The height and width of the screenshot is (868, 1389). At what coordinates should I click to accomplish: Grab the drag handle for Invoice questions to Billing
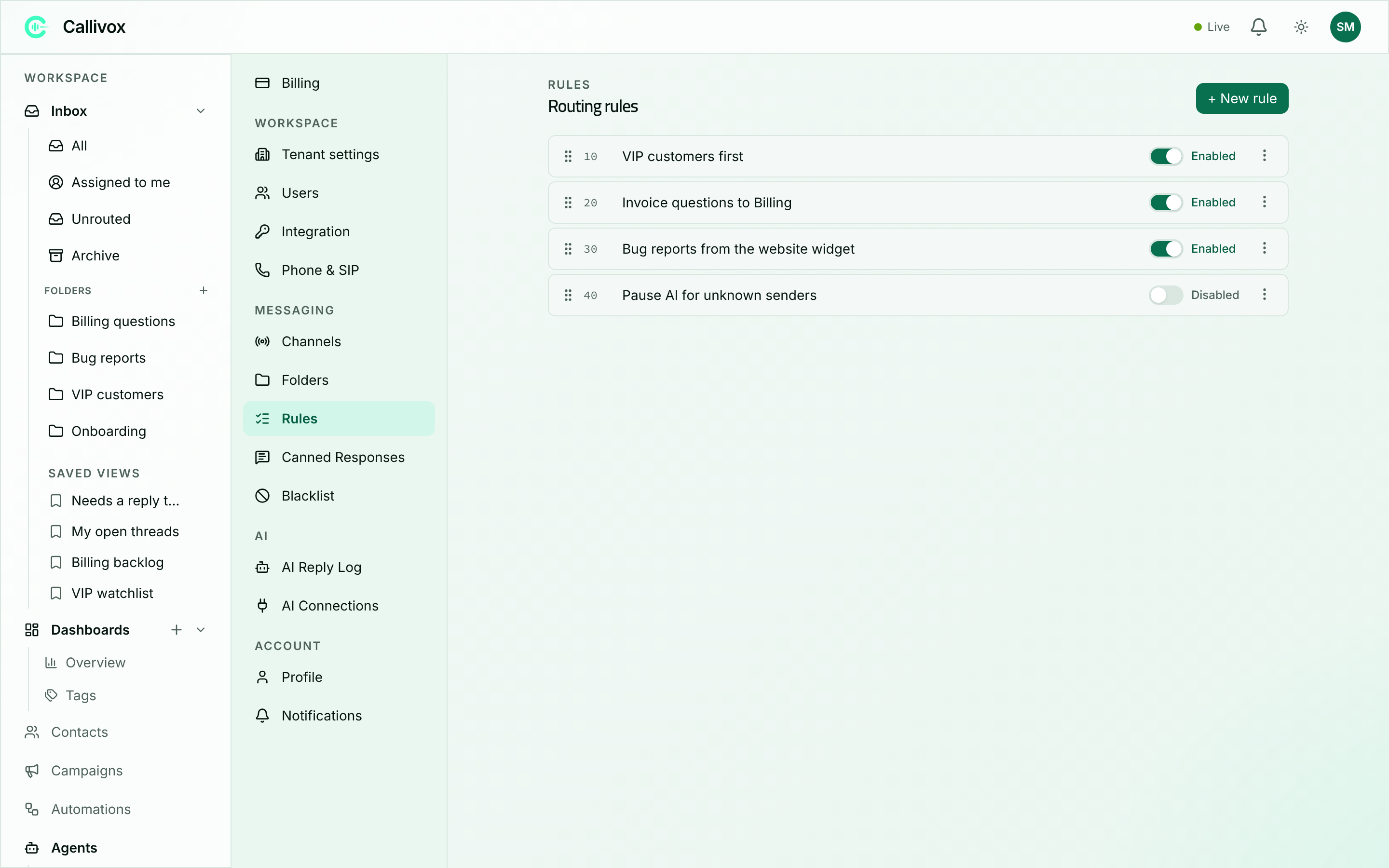point(568,203)
